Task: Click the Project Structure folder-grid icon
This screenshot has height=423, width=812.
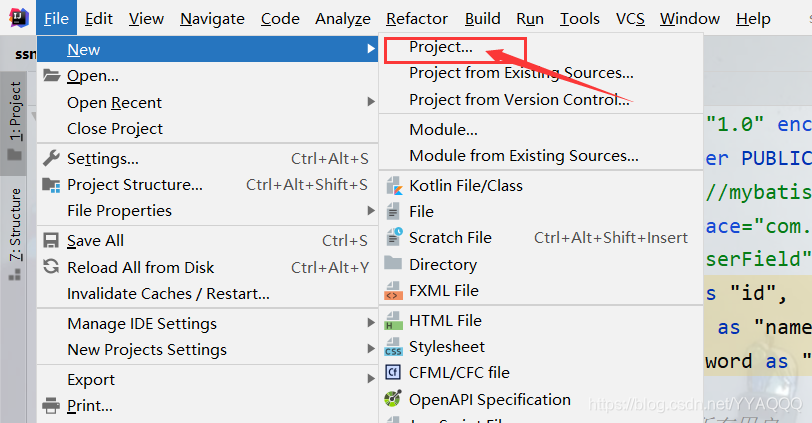Action: click(x=51, y=184)
